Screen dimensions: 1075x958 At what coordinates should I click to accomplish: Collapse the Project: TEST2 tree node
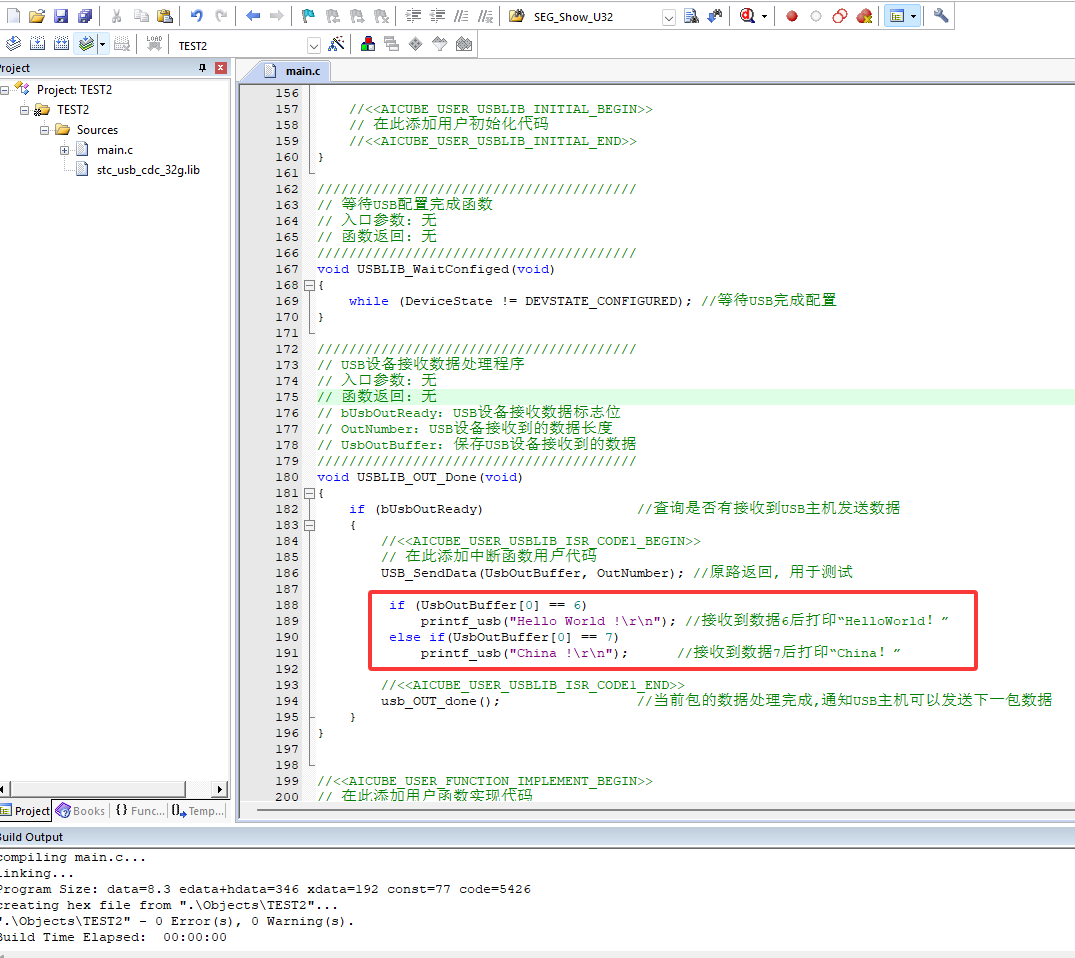pyautogui.click(x=5, y=90)
